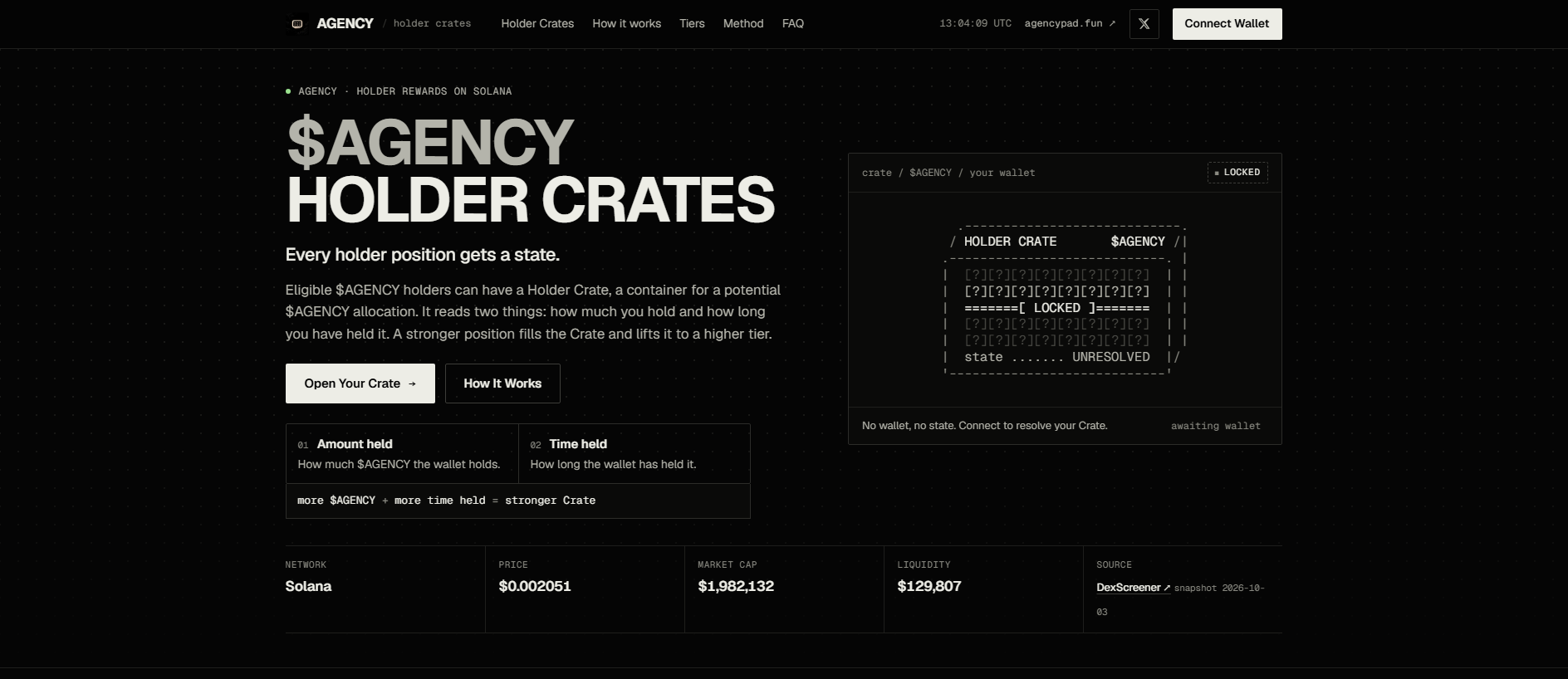The image size is (1568, 679).
Task: Click the price value $0.002051
Action: pyautogui.click(x=535, y=586)
